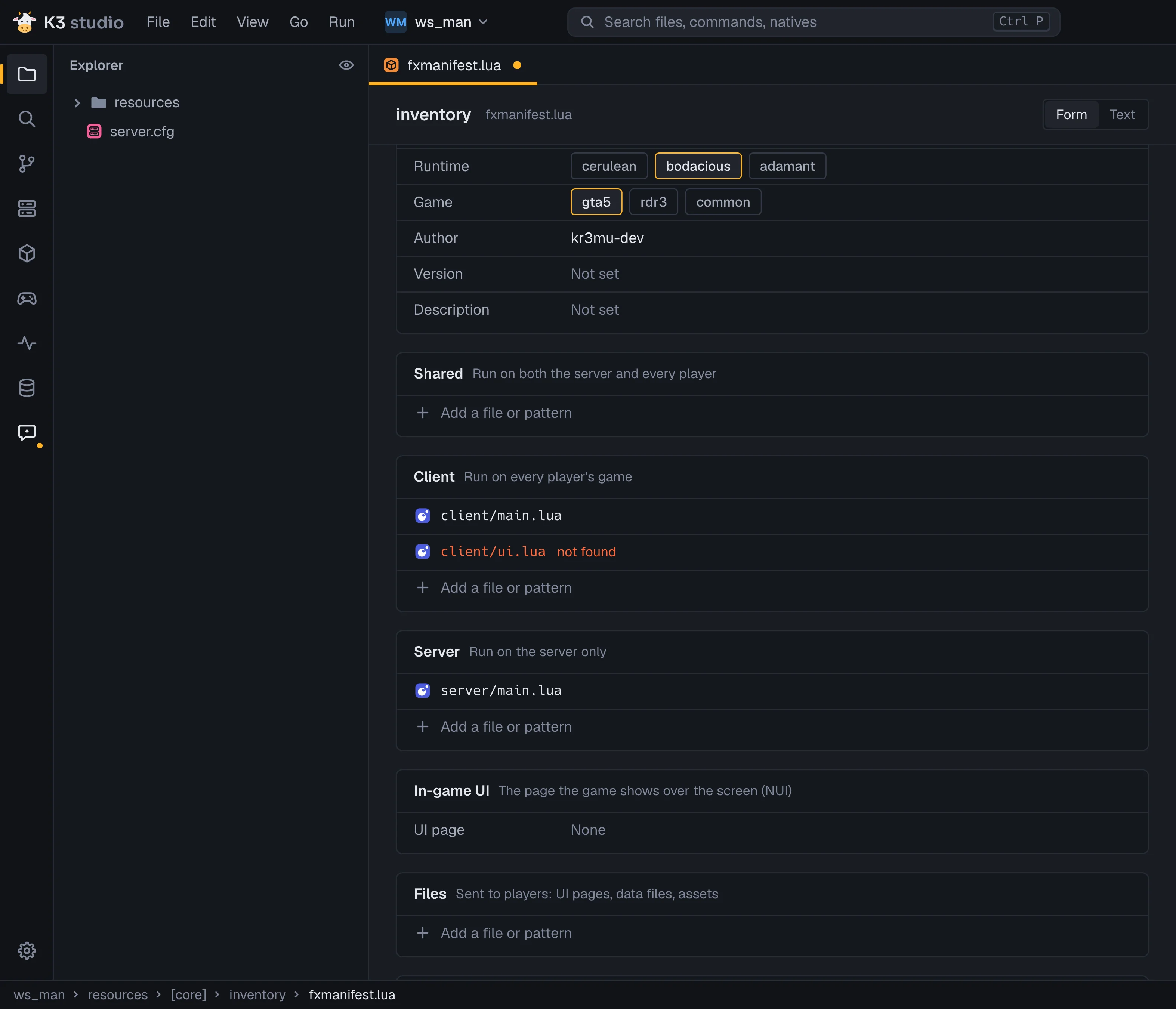Focus the Search files, commands, natives field
Screen dimensions: 1176x1009
813,22
